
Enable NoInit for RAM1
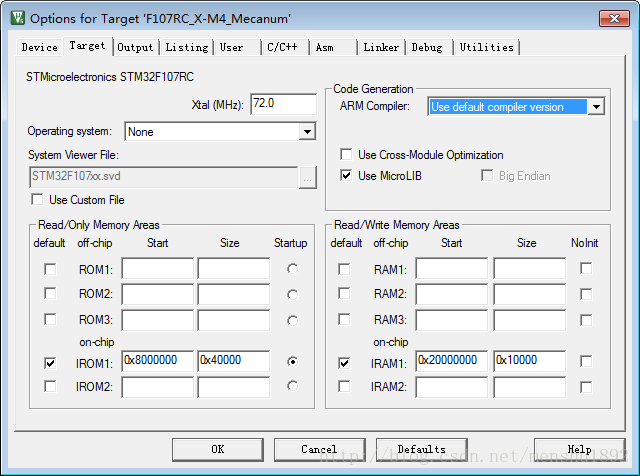click(x=586, y=269)
